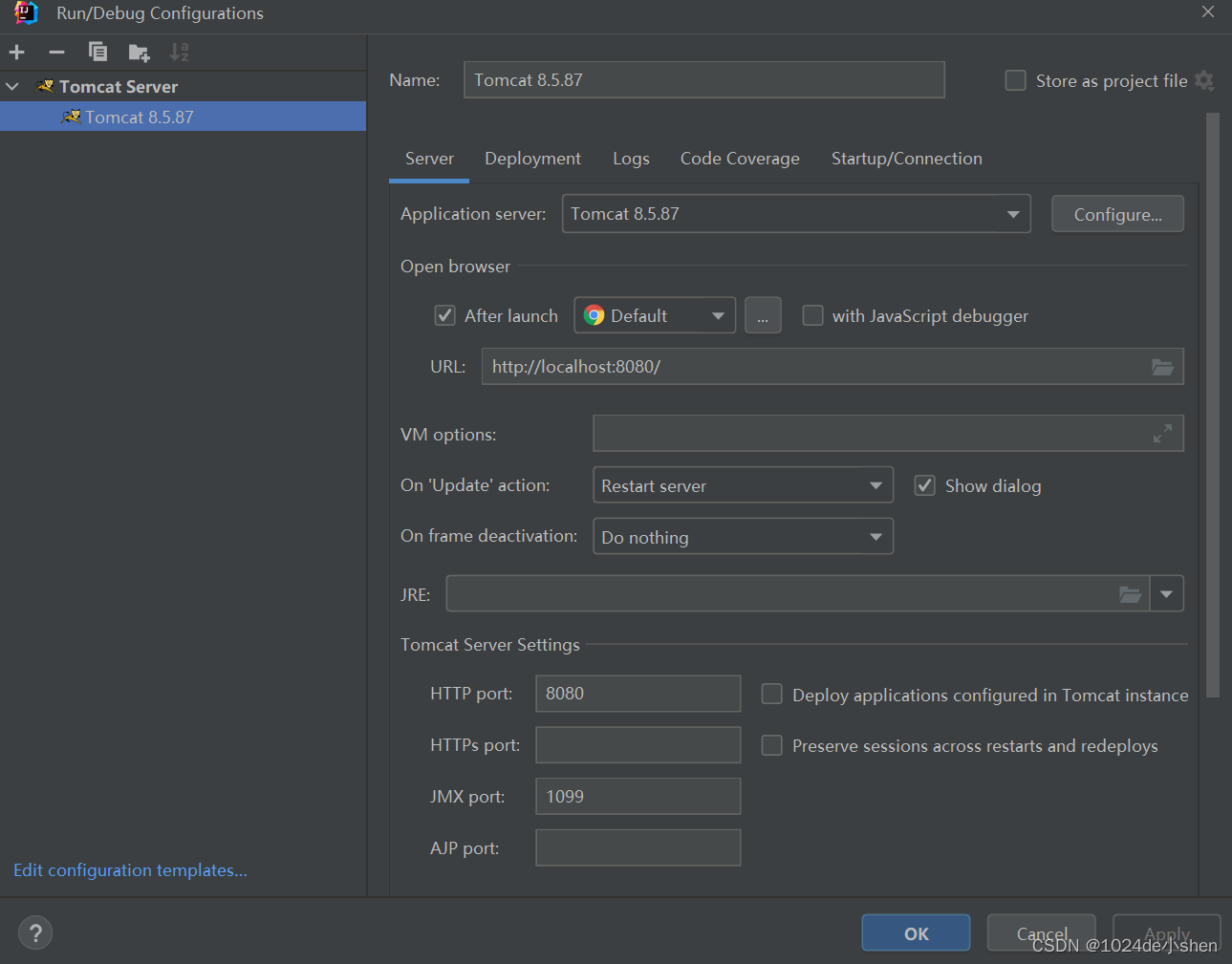Close the Run/Debug Configurations dialog
The width and height of the screenshot is (1232, 964).
pyautogui.click(x=1208, y=12)
